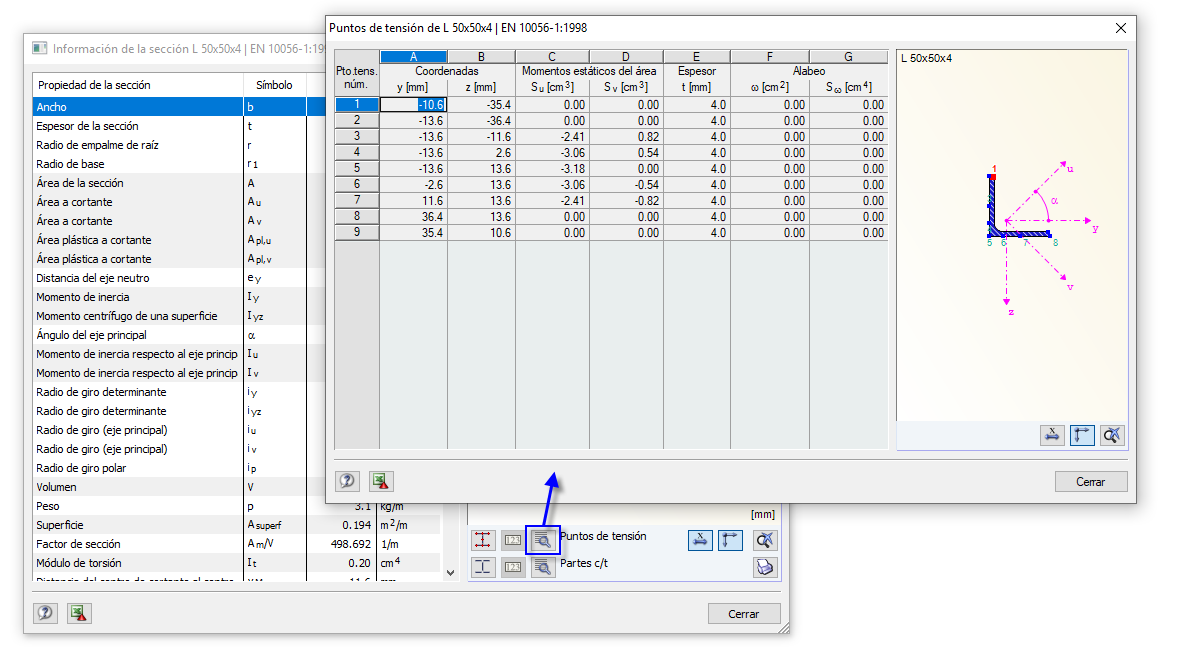Open c/t parts details table icon

pyautogui.click(x=542, y=567)
